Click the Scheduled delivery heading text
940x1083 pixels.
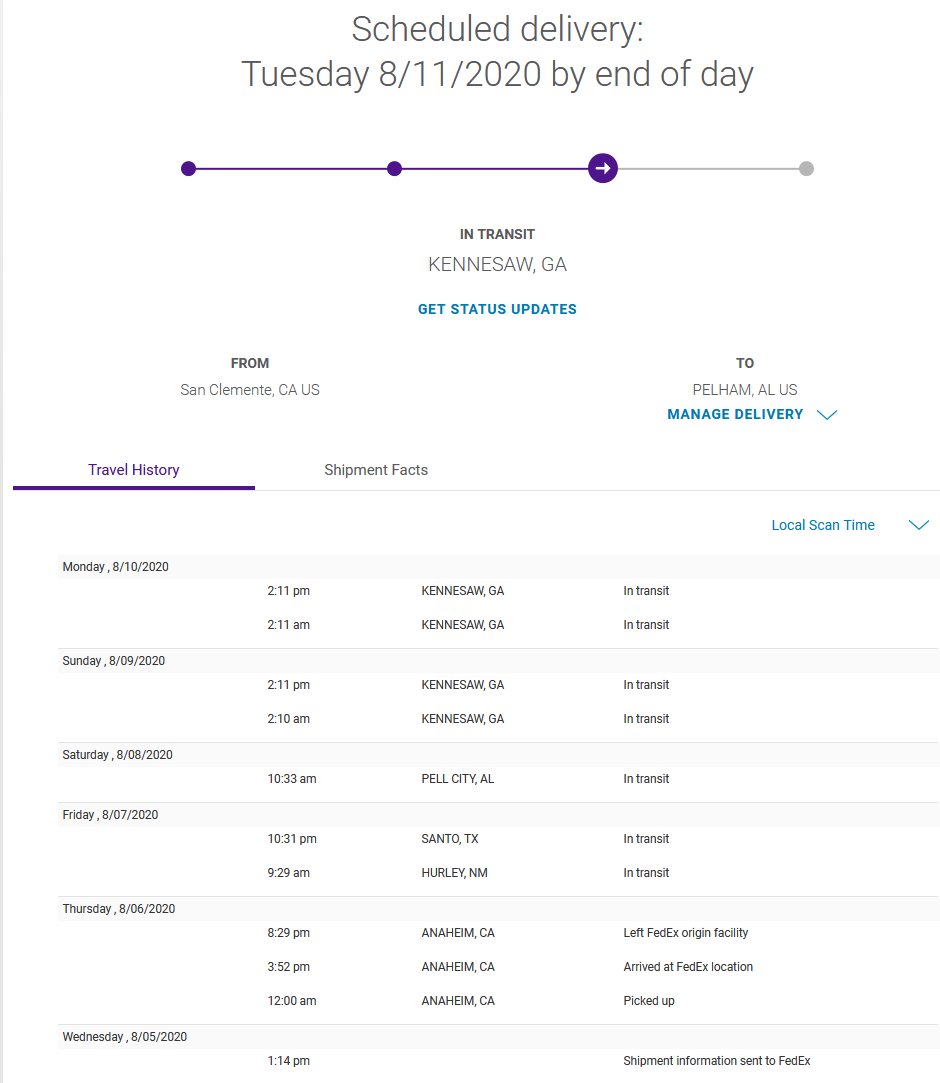click(497, 30)
